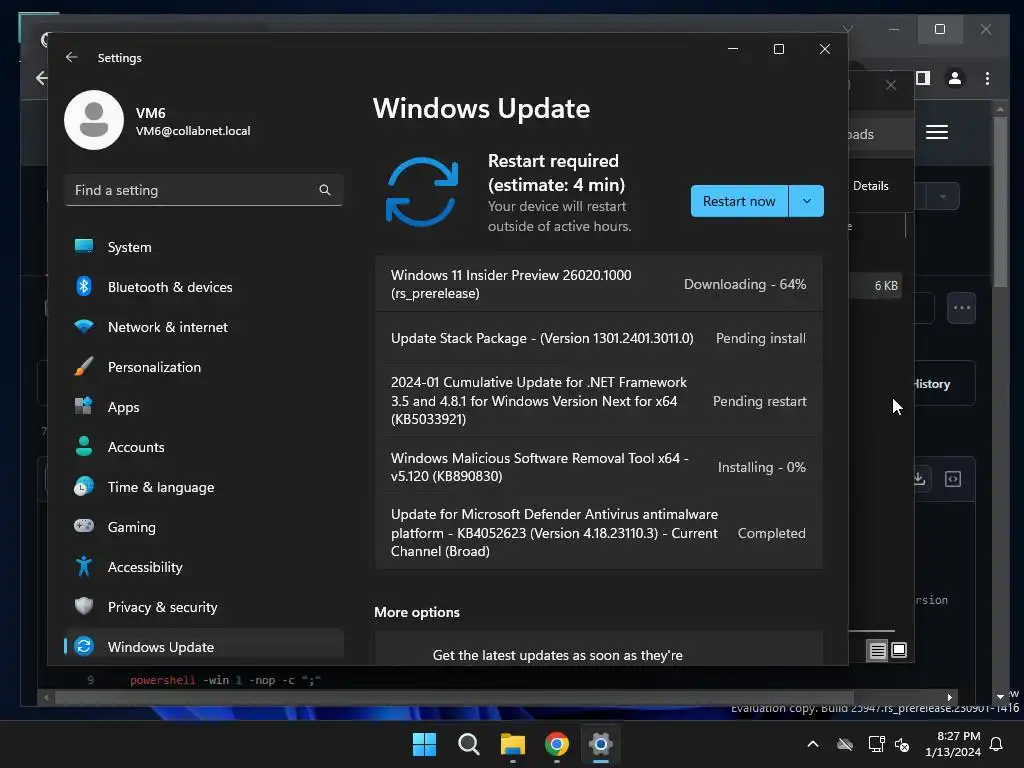
Task: Click the Find a setting search field
Action: click(204, 190)
